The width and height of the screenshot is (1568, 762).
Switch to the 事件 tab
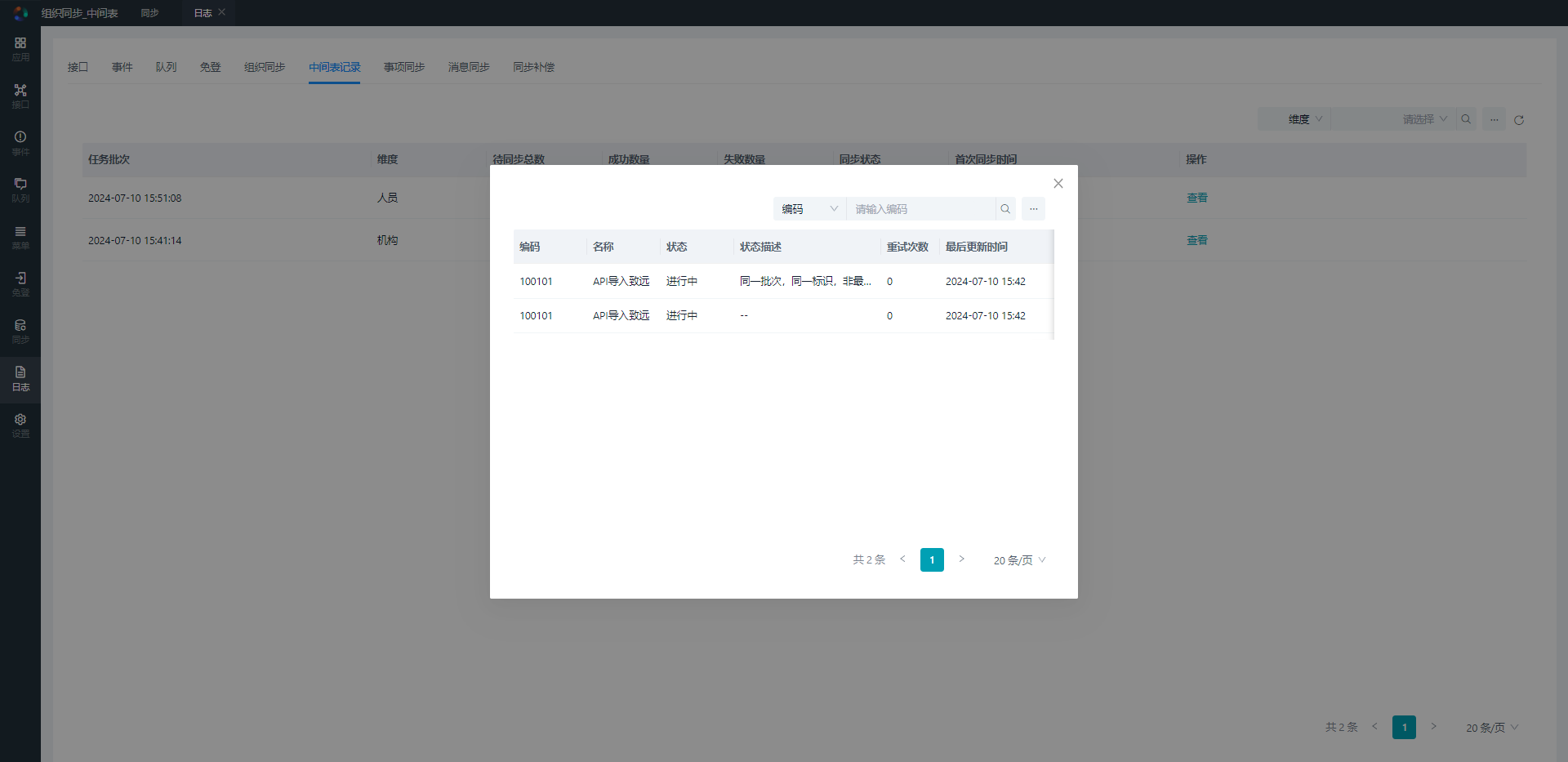(x=122, y=67)
